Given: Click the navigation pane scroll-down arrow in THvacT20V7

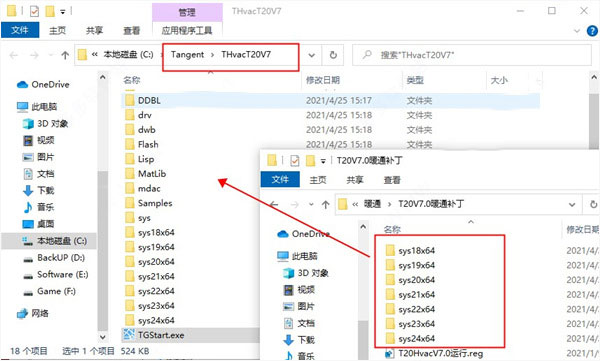Looking at the screenshot, I should pyautogui.click(x=103, y=337).
